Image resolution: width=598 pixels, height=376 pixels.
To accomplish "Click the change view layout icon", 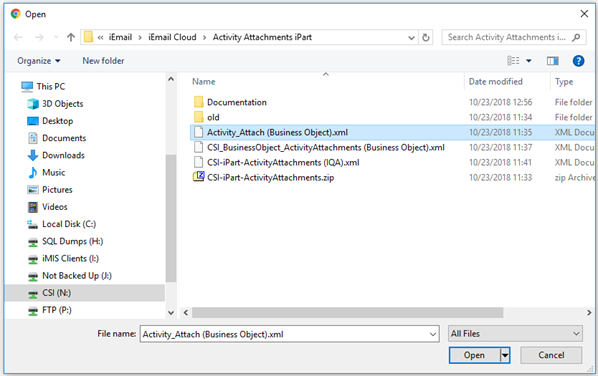I will pyautogui.click(x=513, y=61).
